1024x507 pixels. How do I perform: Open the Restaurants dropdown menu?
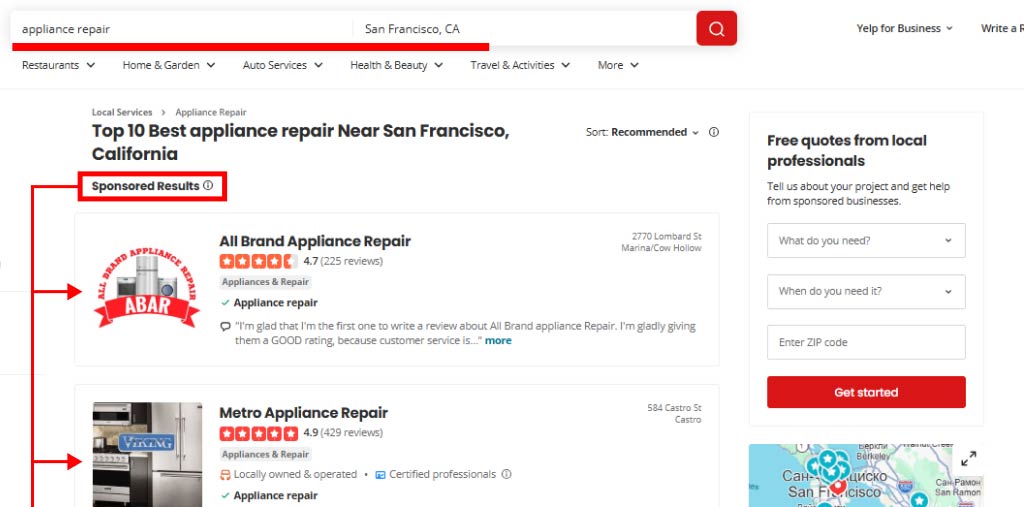[59, 65]
